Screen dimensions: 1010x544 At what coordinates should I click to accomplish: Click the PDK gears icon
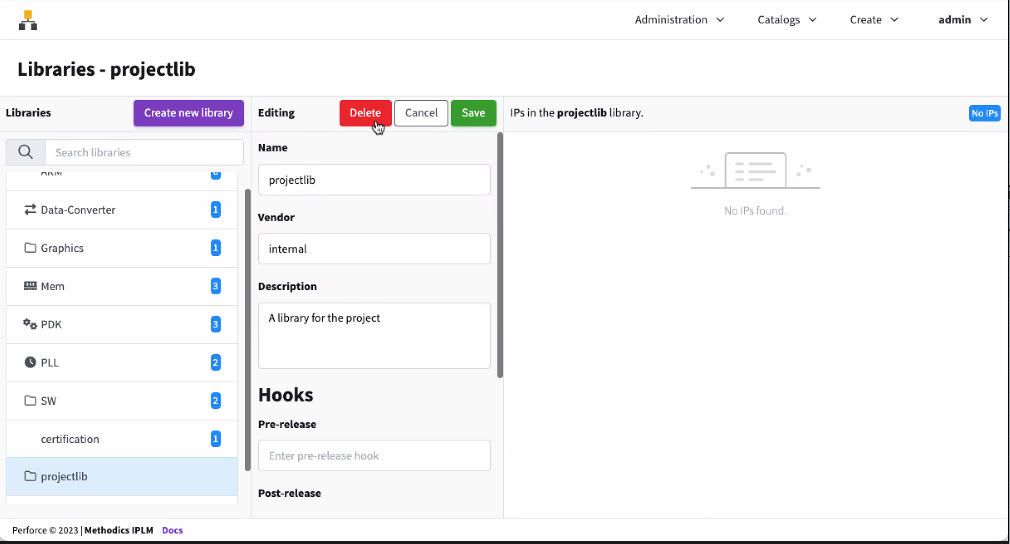pyautogui.click(x=30, y=324)
